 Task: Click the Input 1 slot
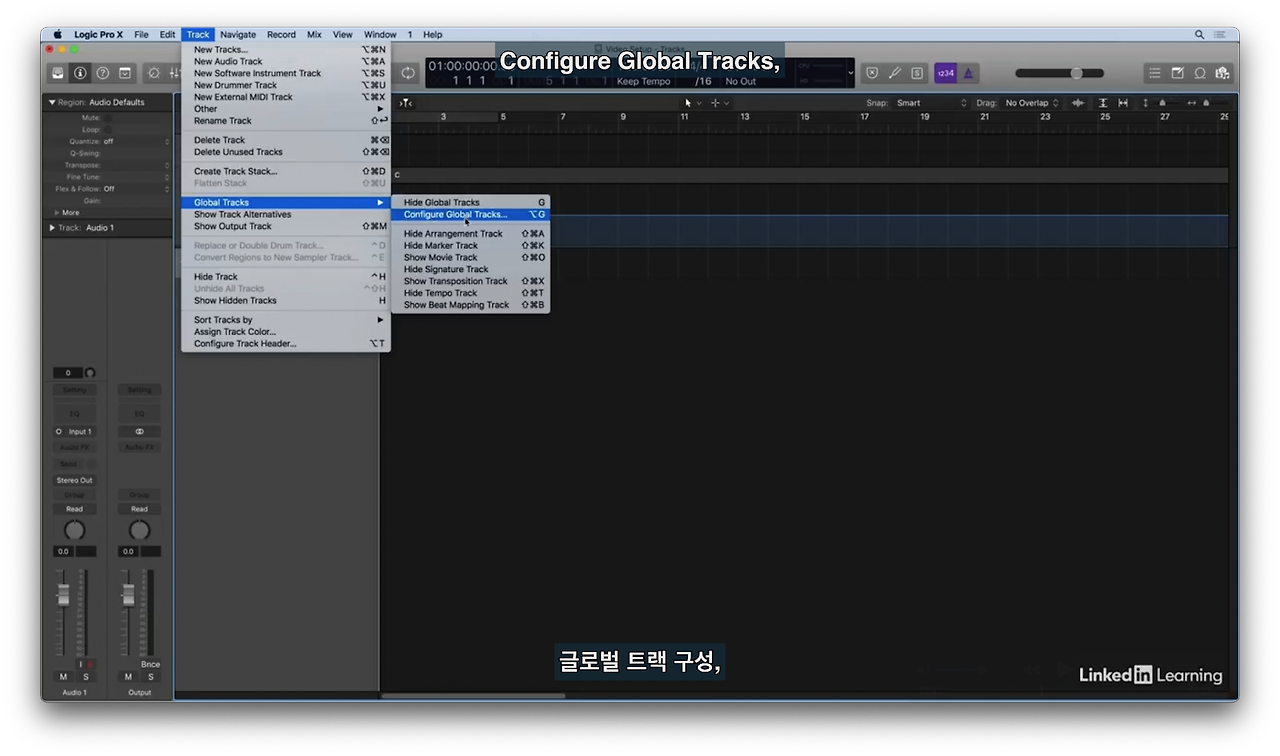tap(75, 432)
